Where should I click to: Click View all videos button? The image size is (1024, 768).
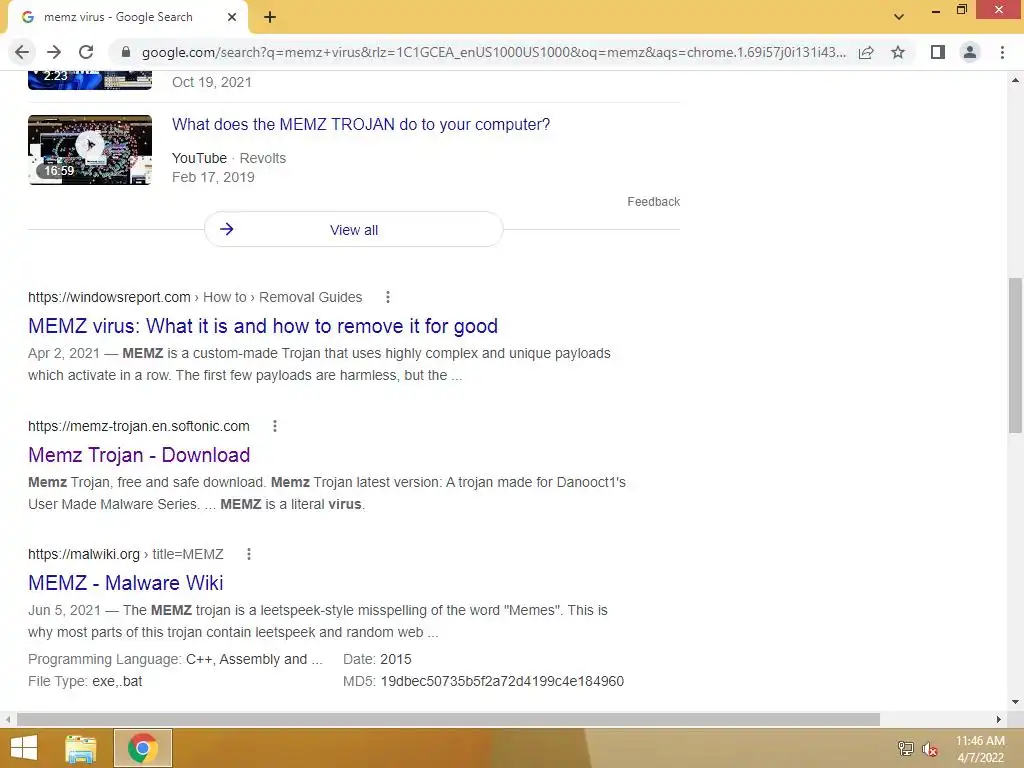[x=353, y=229]
